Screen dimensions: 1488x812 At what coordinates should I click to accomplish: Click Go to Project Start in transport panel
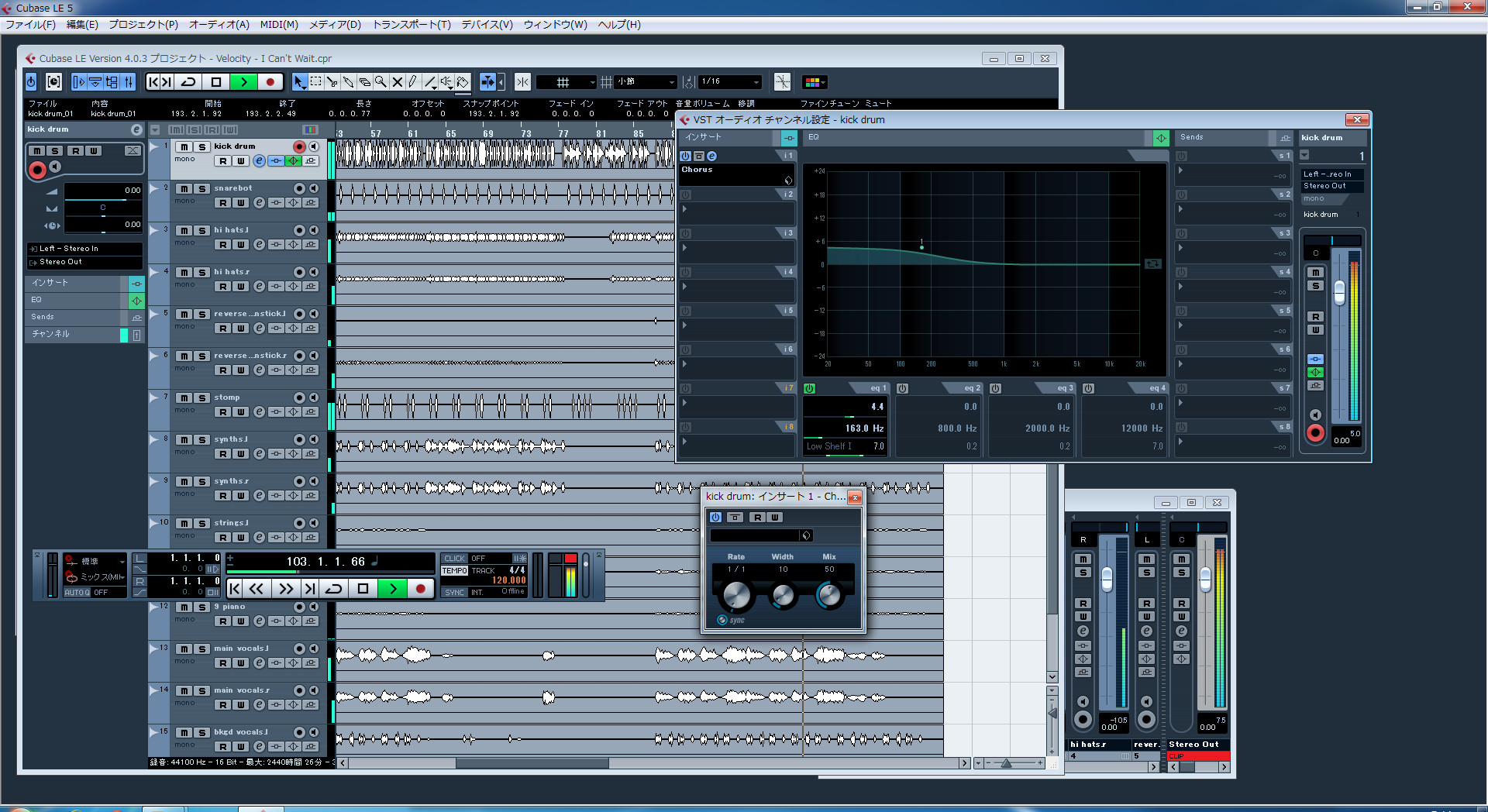tap(235, 589)
